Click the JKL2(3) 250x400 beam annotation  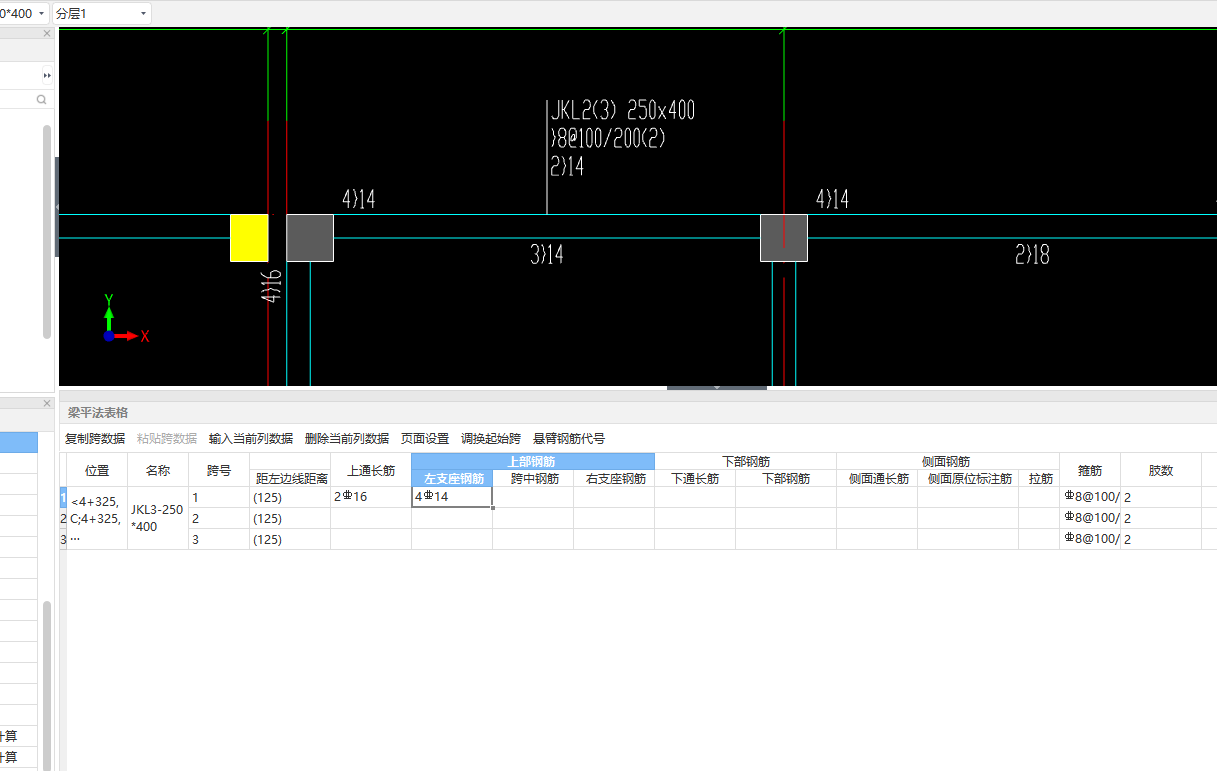tap(622, 110)
